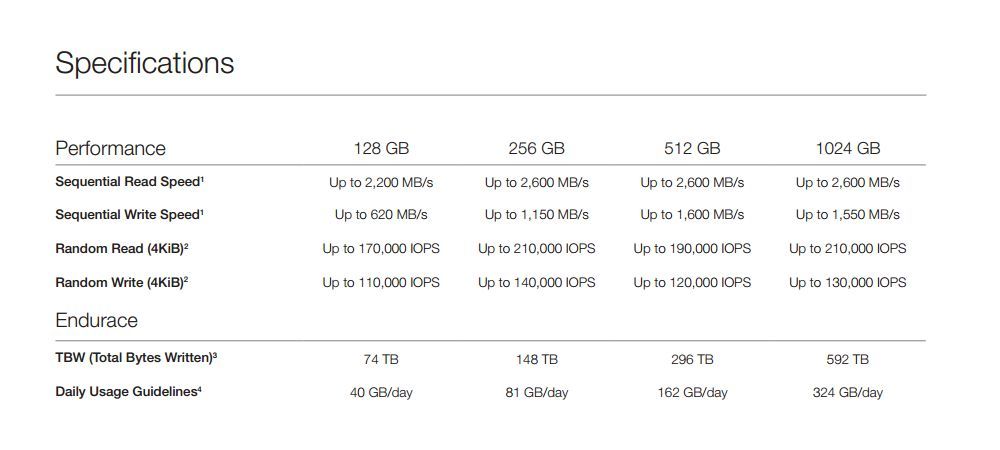Select the 512 GB column header
The width and height of the screenshot is (1000, 450).
coord(692,148)
